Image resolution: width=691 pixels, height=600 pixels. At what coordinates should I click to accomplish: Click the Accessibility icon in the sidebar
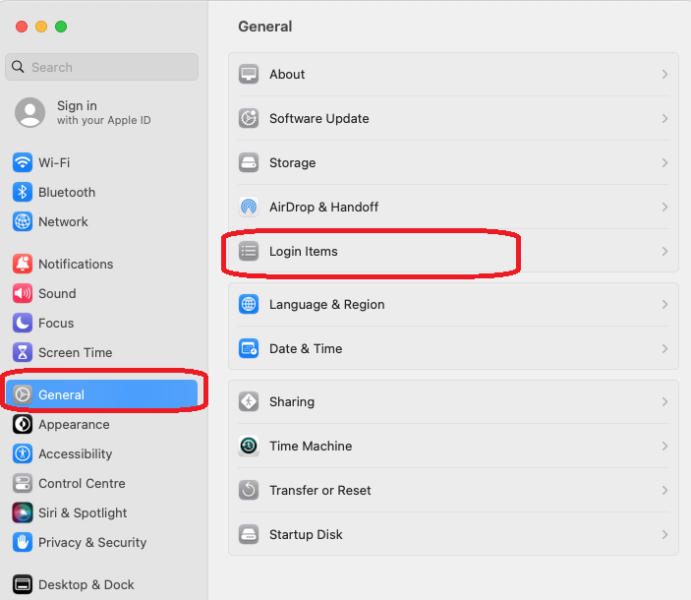tap(22, 454)
